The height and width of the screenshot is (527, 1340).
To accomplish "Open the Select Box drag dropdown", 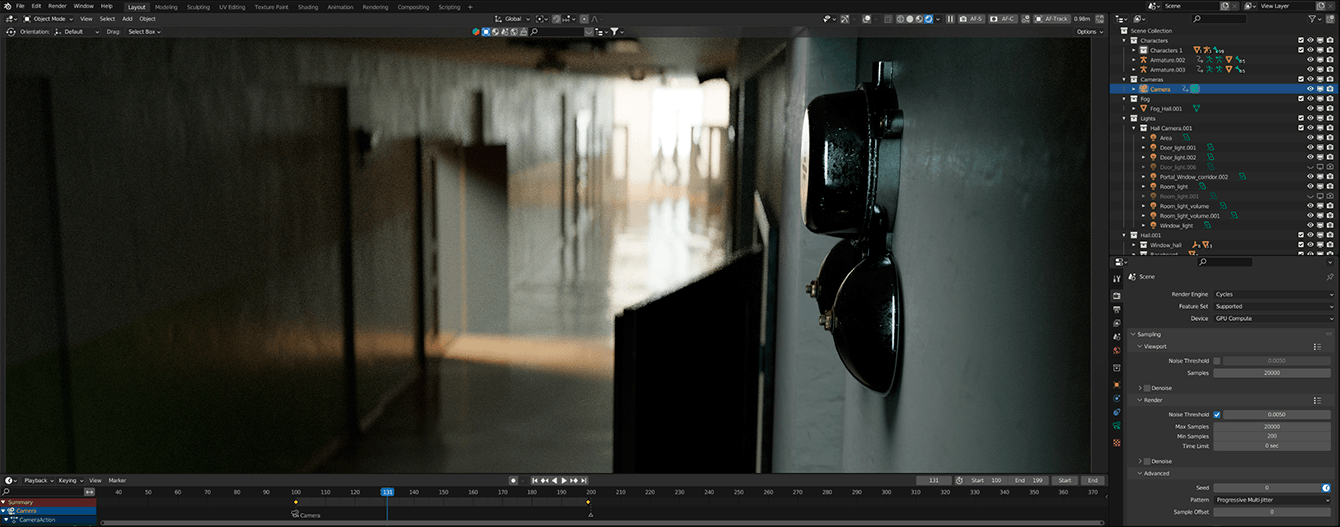I will [x=145, y=32].
